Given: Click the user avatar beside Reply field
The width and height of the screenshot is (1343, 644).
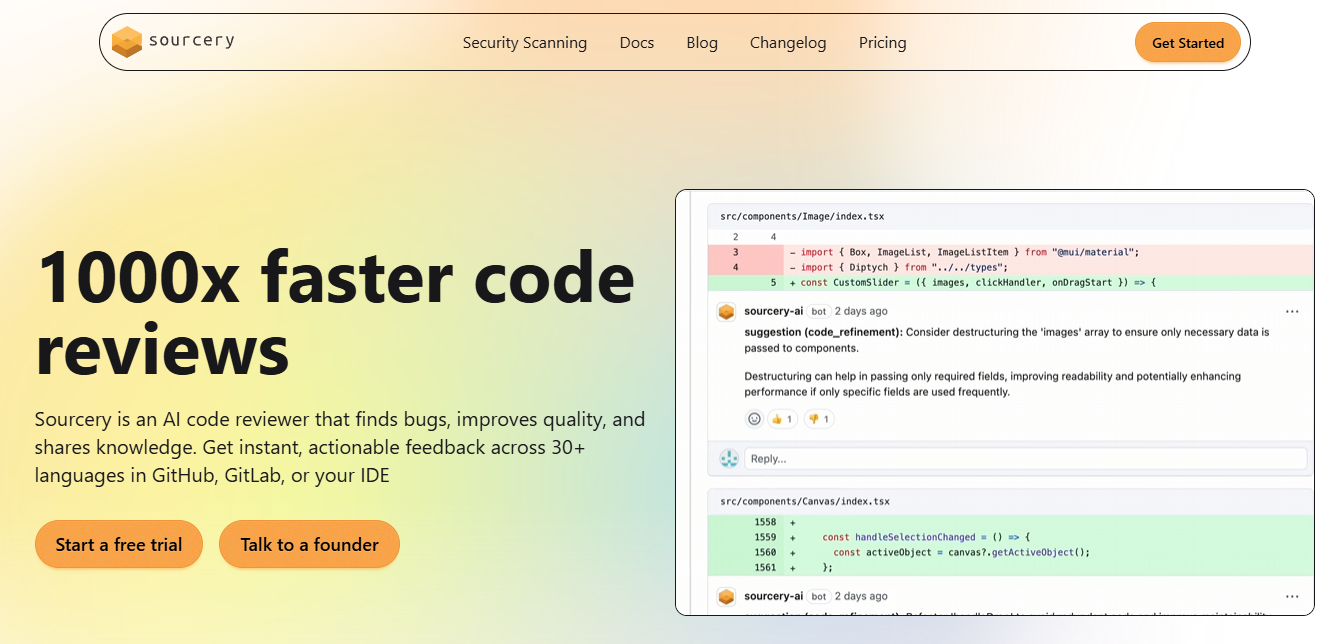Looking at the screenshot, I should point(729,458).
